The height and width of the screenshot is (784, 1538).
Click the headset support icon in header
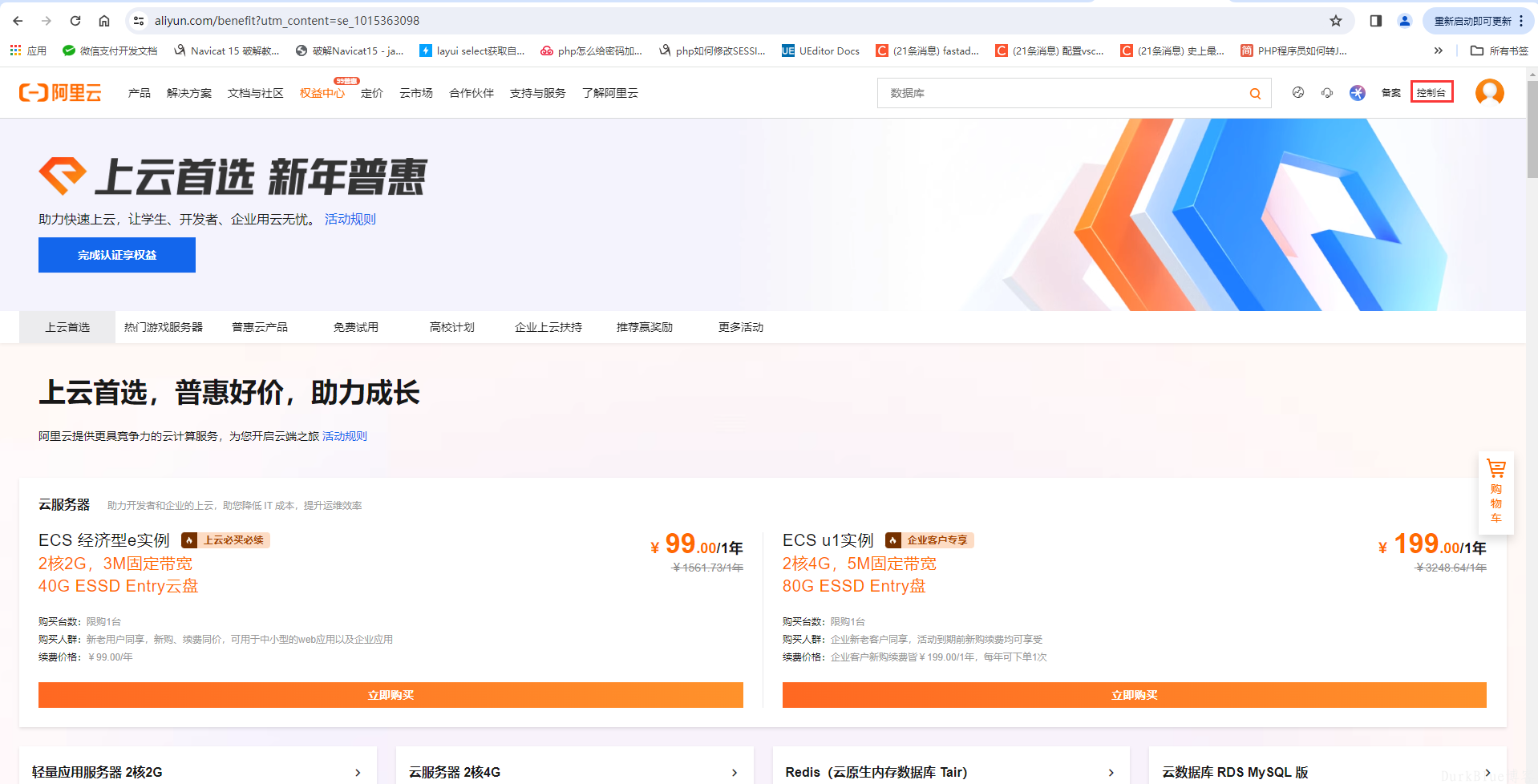tap(1327, 93)
